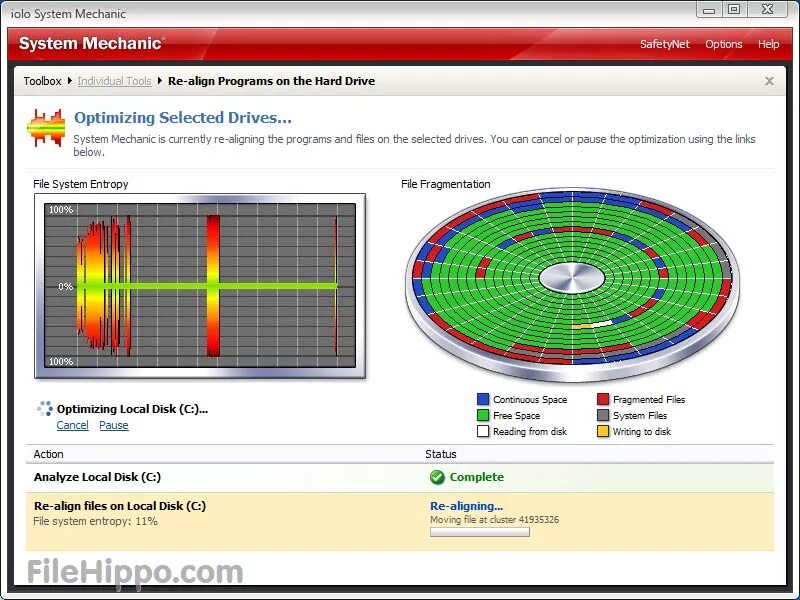Click the Free Space green swatch
This screenshot has height=600, width=800.
483,415
